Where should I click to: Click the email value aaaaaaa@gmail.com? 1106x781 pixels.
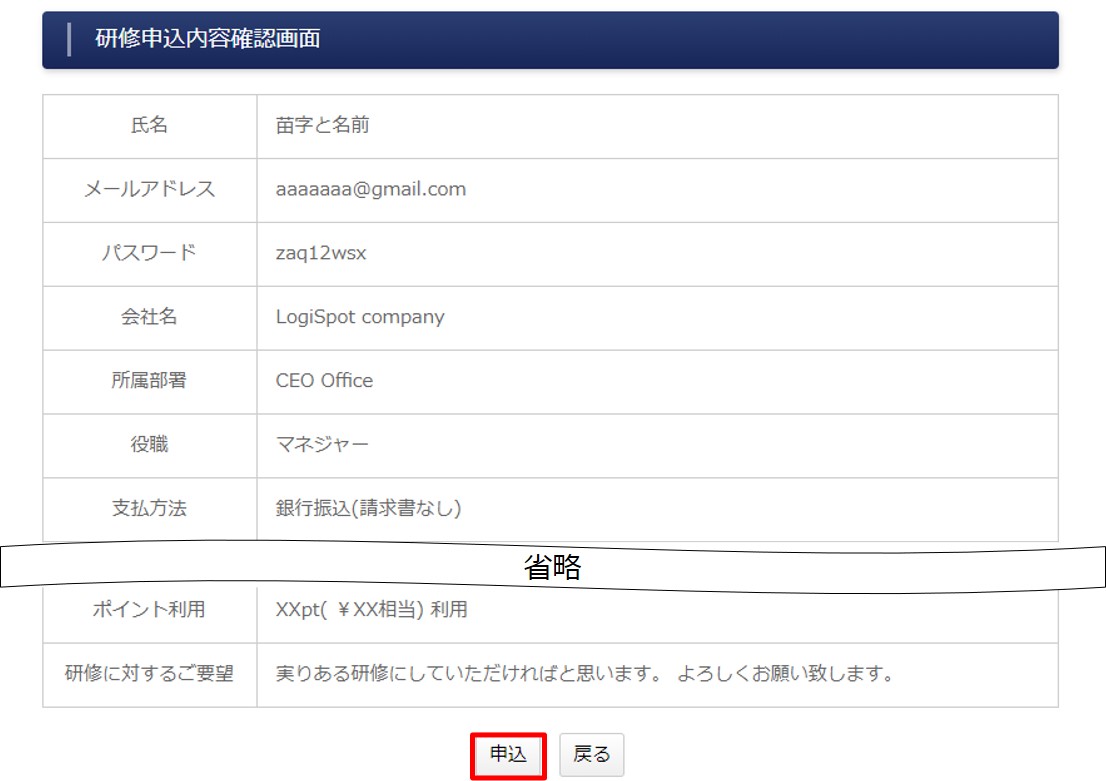tap(371, 189)
